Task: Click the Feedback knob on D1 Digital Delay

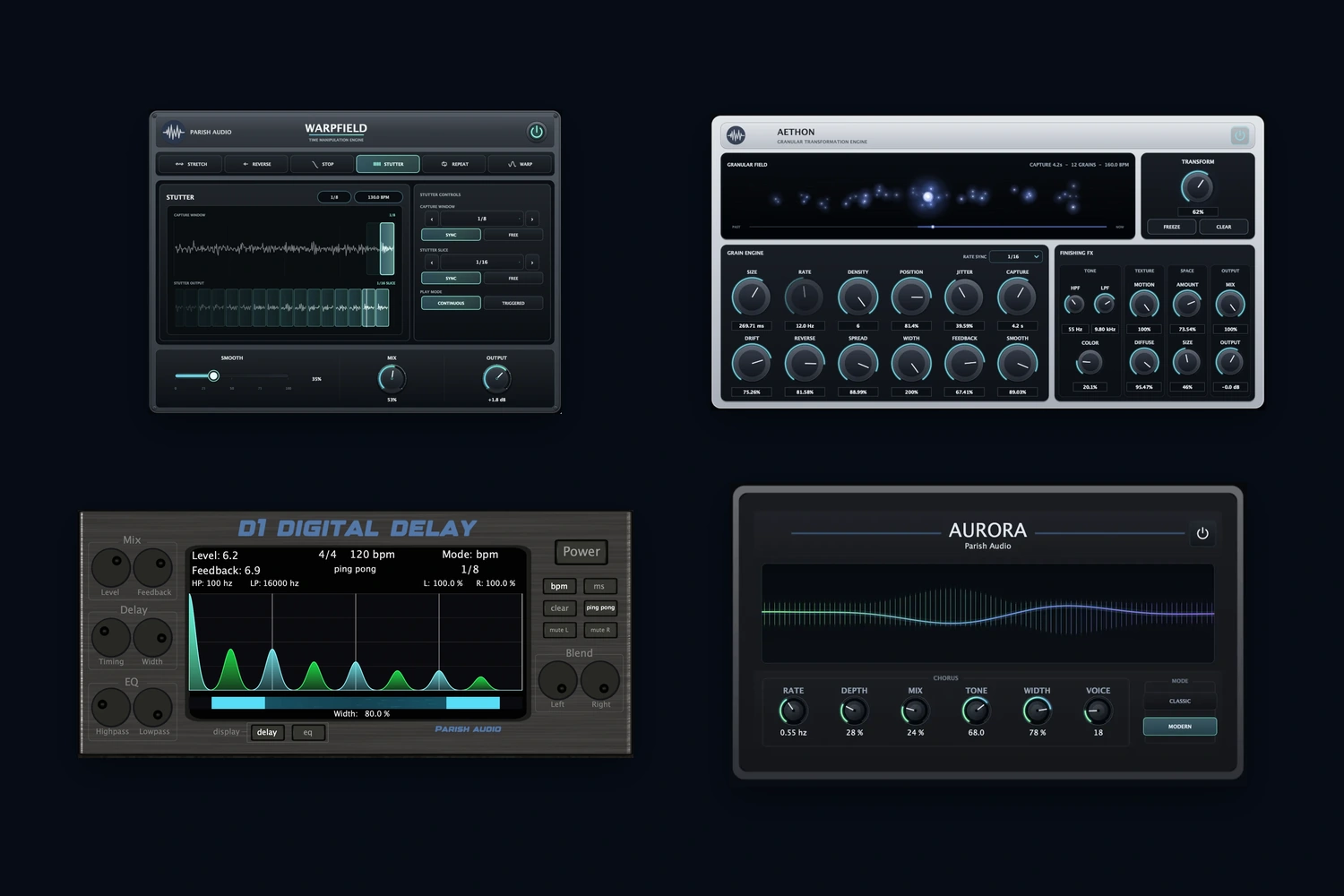Action: click(153, 567)
